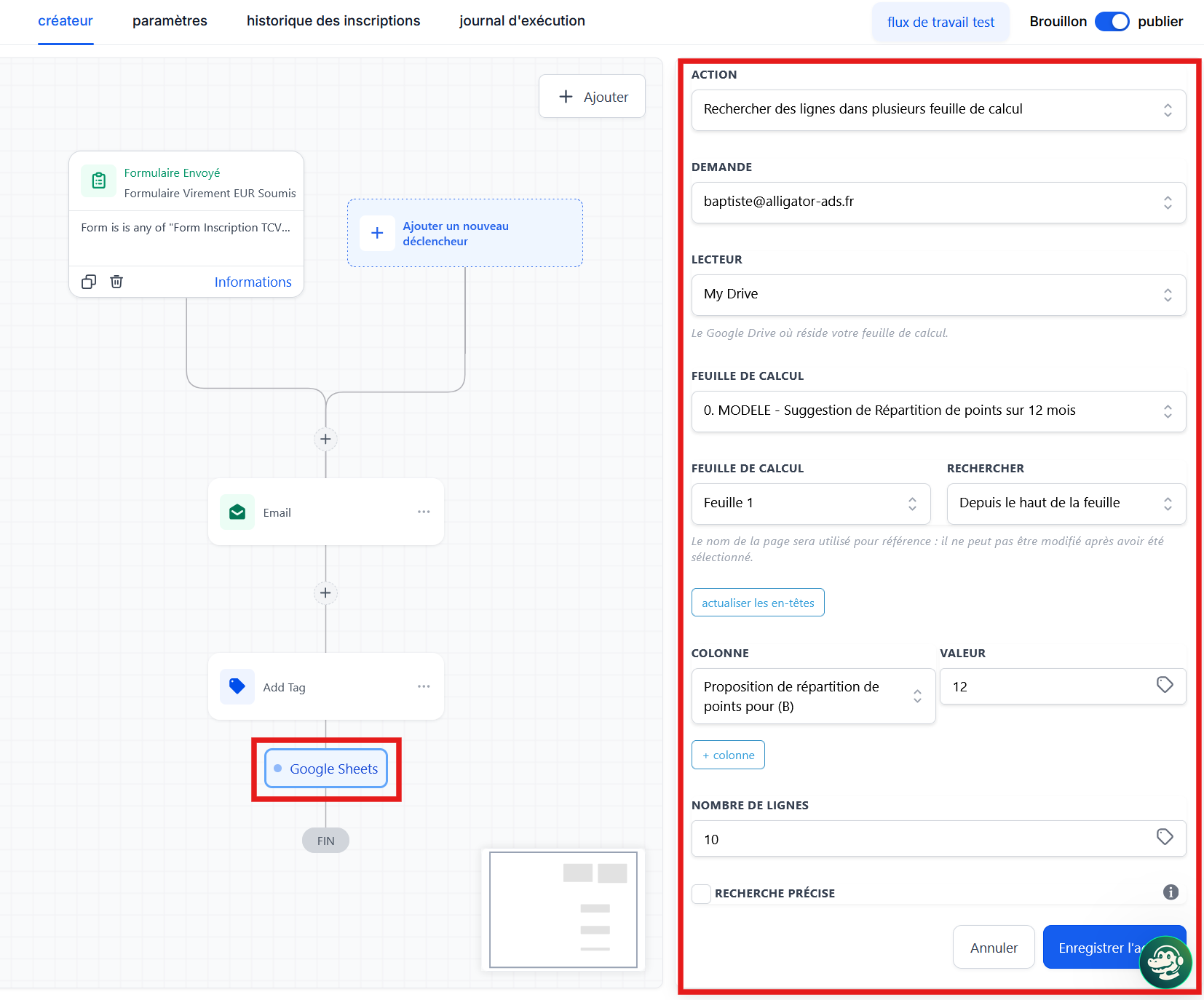The width and height of the screenshot is (1204, 1000).
Task: Insert a tag in the Nombre de lignes field
Action: point(1165,837)
